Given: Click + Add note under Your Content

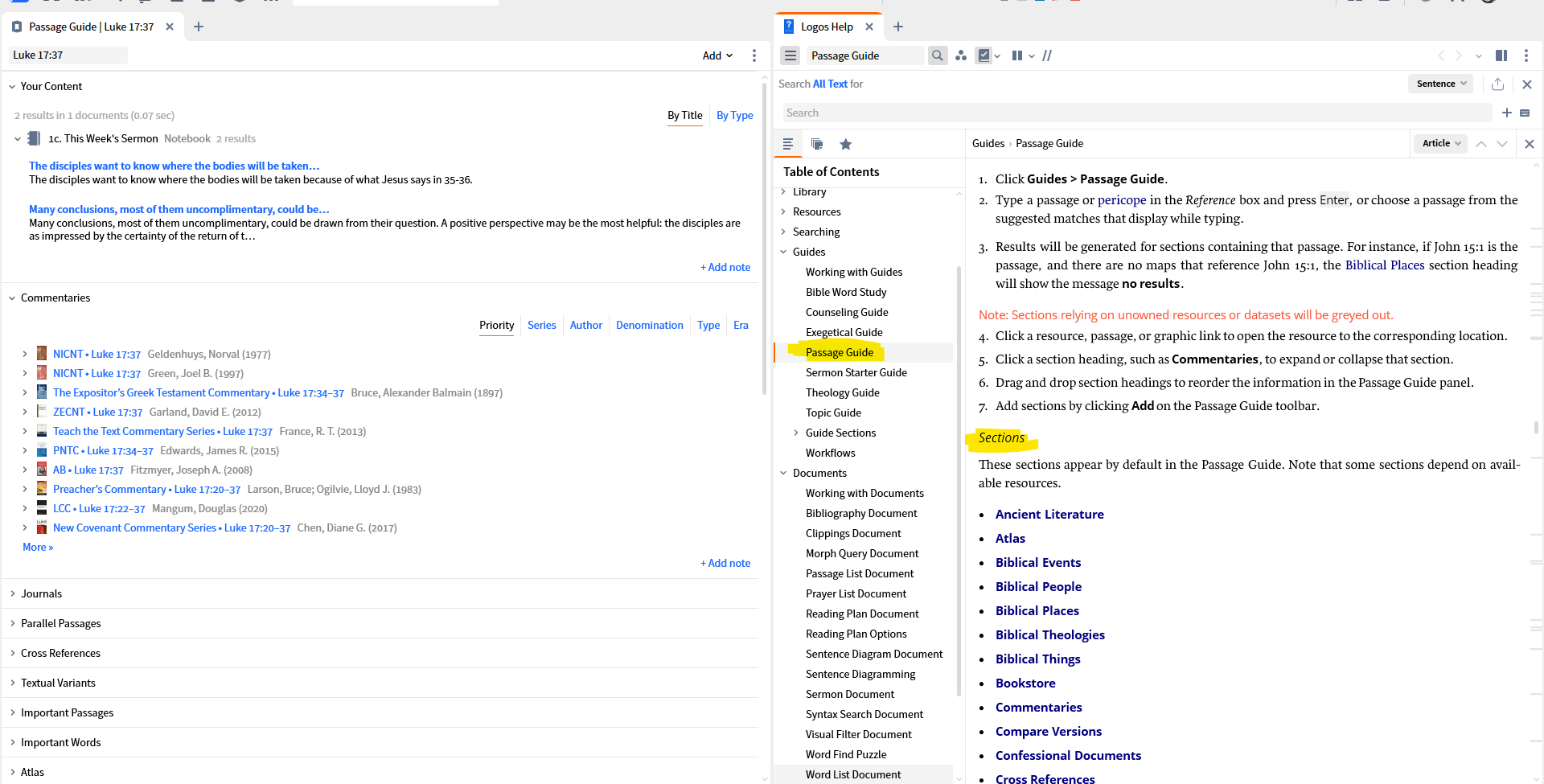Looking at the screenshot, I should tap(725, 267).
